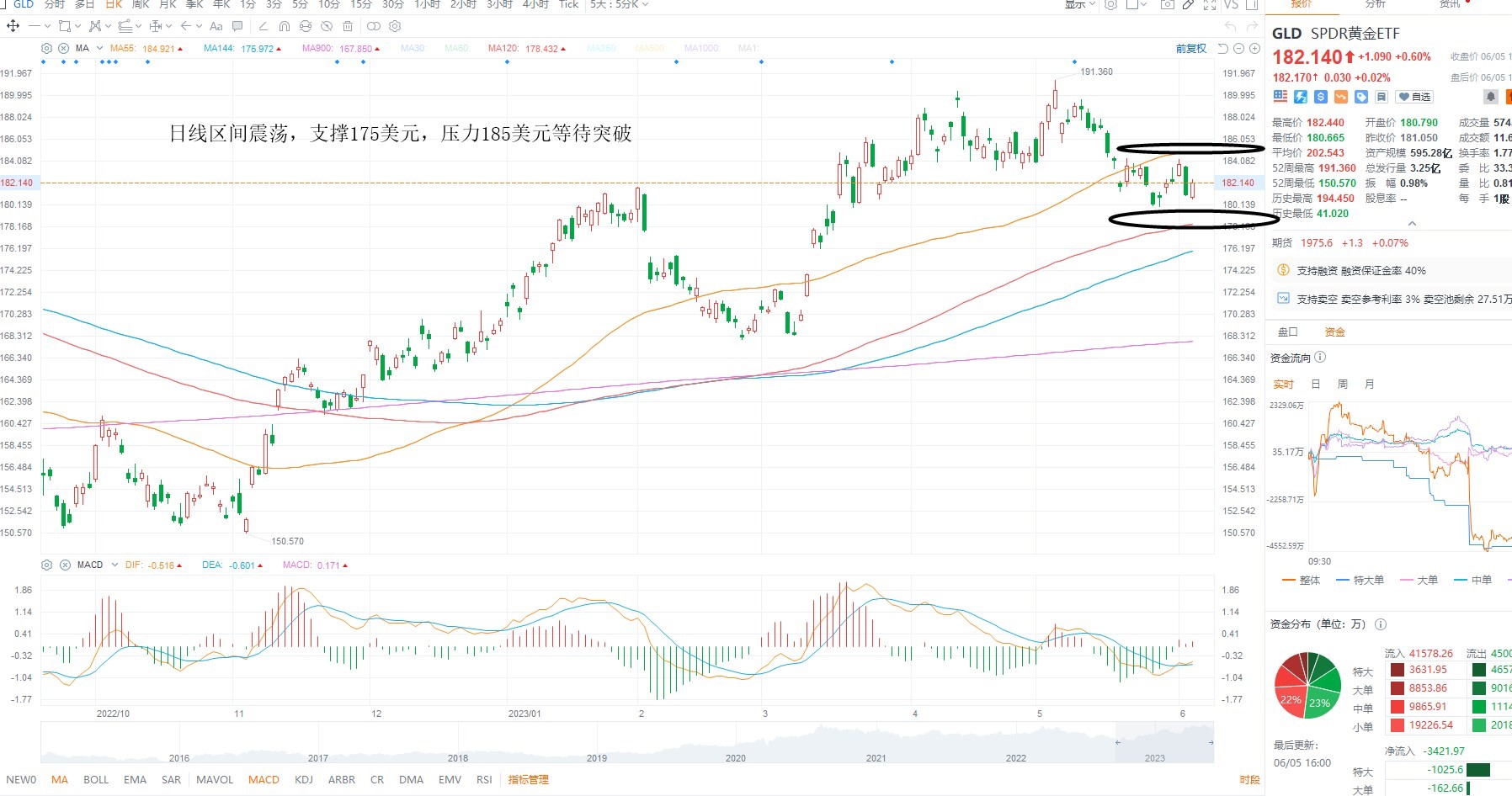Click the sync drawings icon
The width and height of the screenshot is (1512, 796).
tap(305, 26)
